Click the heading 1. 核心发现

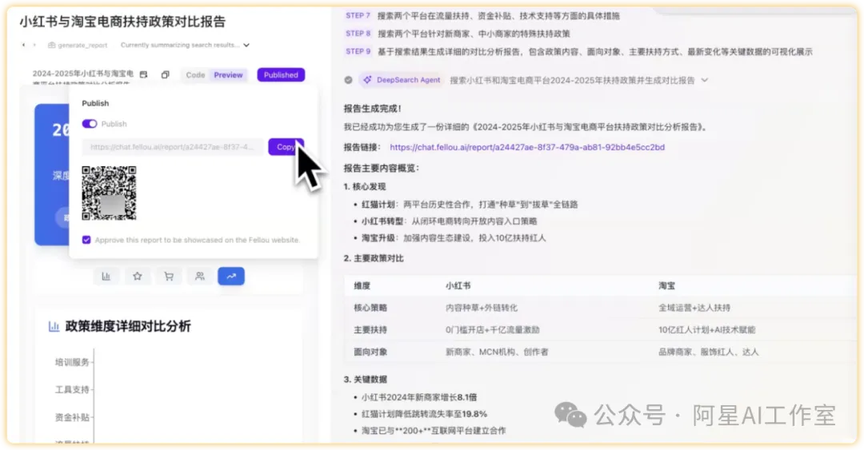pos(365,187)
